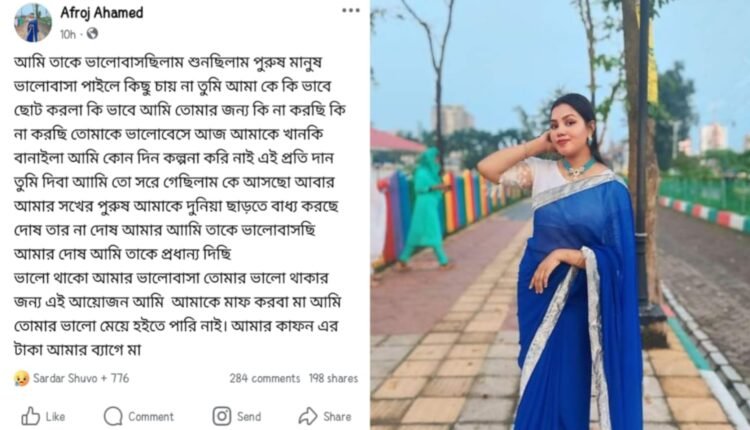Viewport: 750px width, 430px height.
Task: Click the Share button label
Action: (x=337, y=417)
